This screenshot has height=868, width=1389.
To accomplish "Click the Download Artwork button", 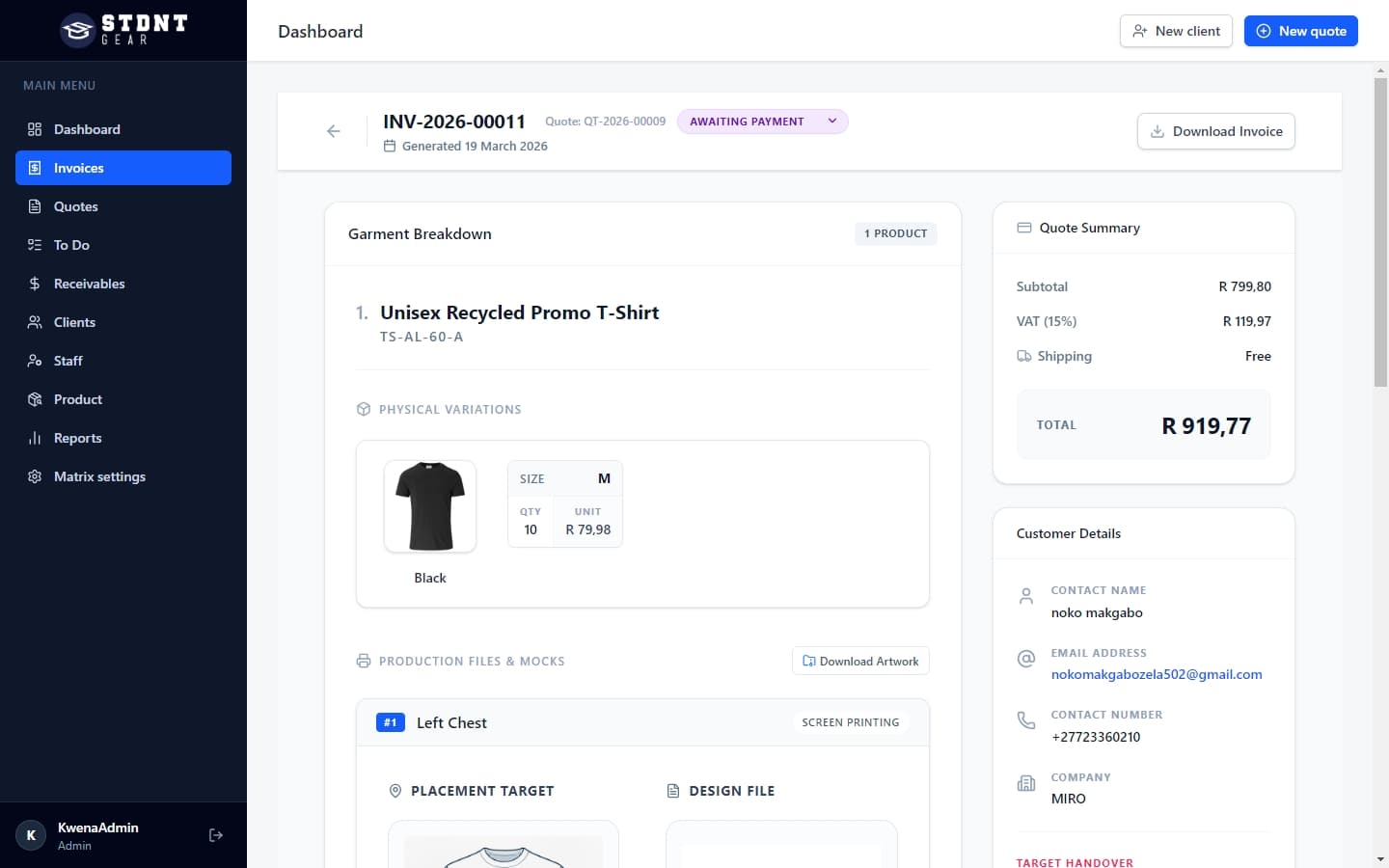I will 860,661.
